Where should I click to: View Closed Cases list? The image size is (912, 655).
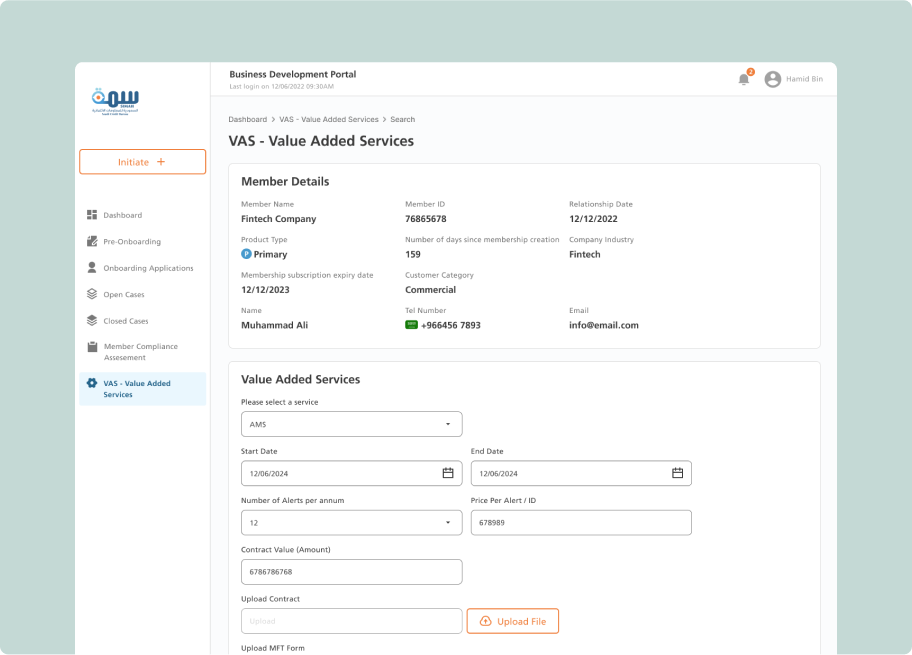coord(126,321)
